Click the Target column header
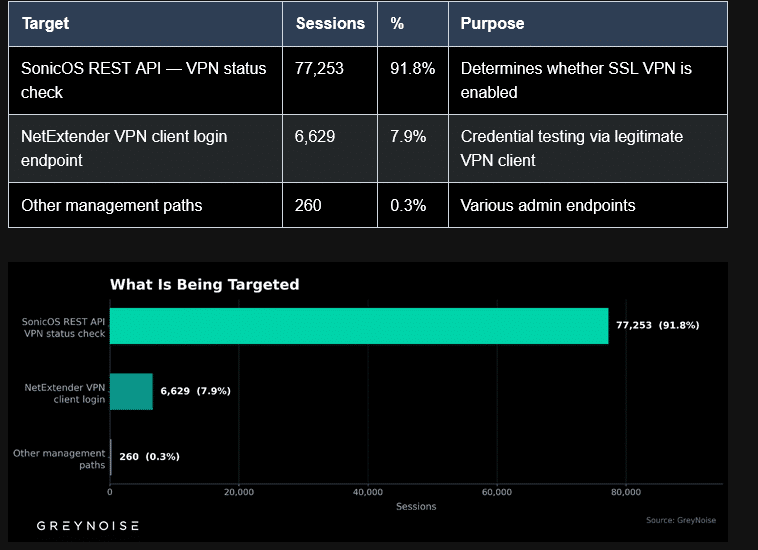Screen dimensions: 758x550 [x=46, y=23]
